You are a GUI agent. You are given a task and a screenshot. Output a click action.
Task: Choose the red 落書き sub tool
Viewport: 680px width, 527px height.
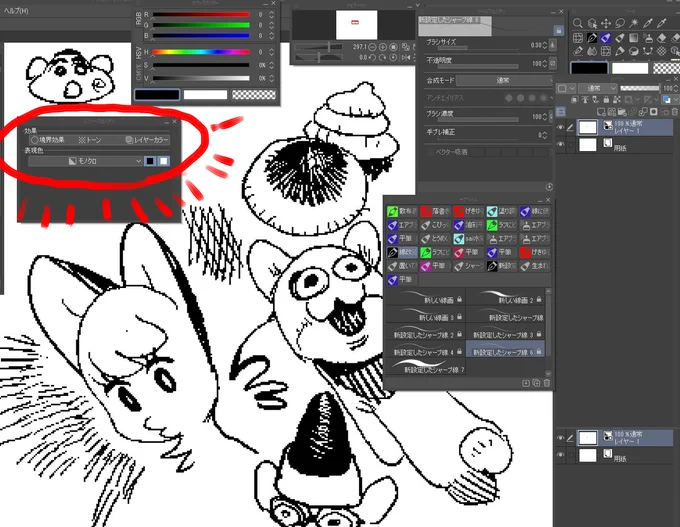point(435,211)
